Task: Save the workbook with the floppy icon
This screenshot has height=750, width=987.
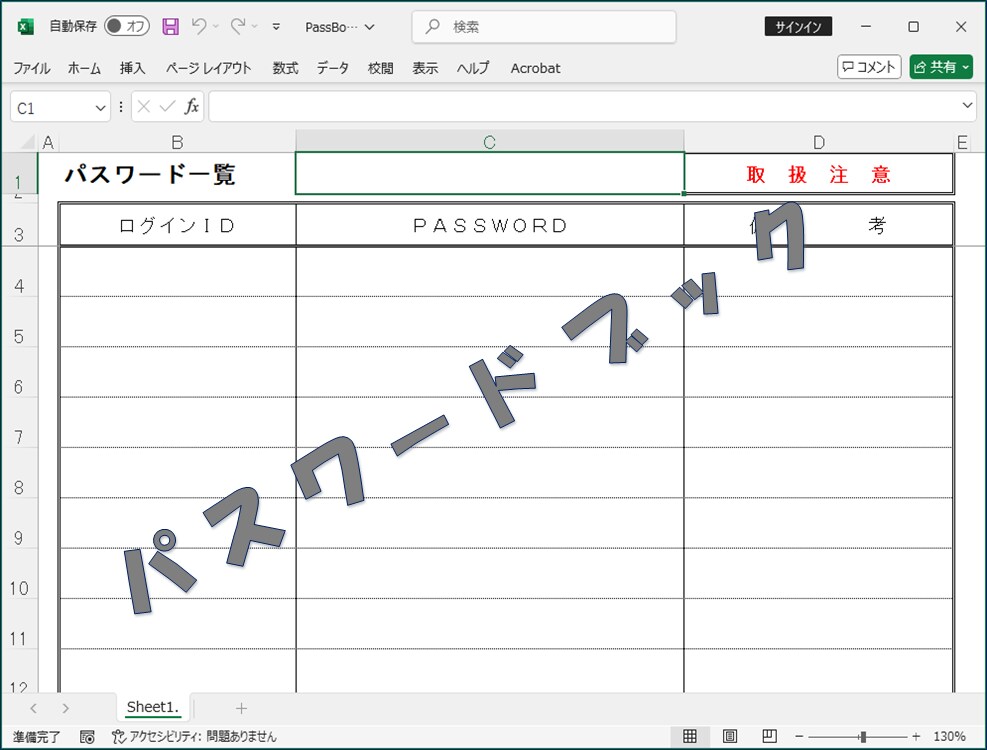Action: point(171,26)
